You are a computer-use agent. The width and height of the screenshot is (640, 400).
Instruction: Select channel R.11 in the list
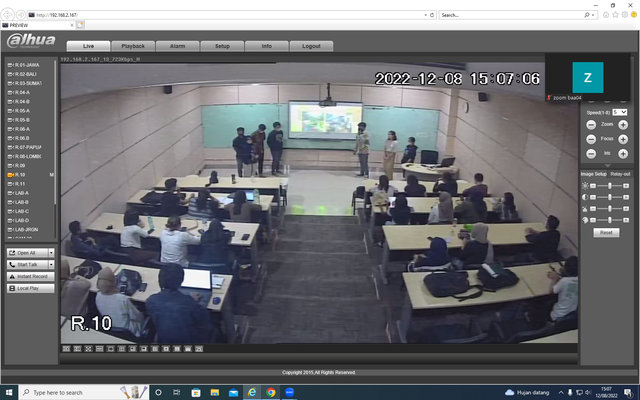click(20, 184)
